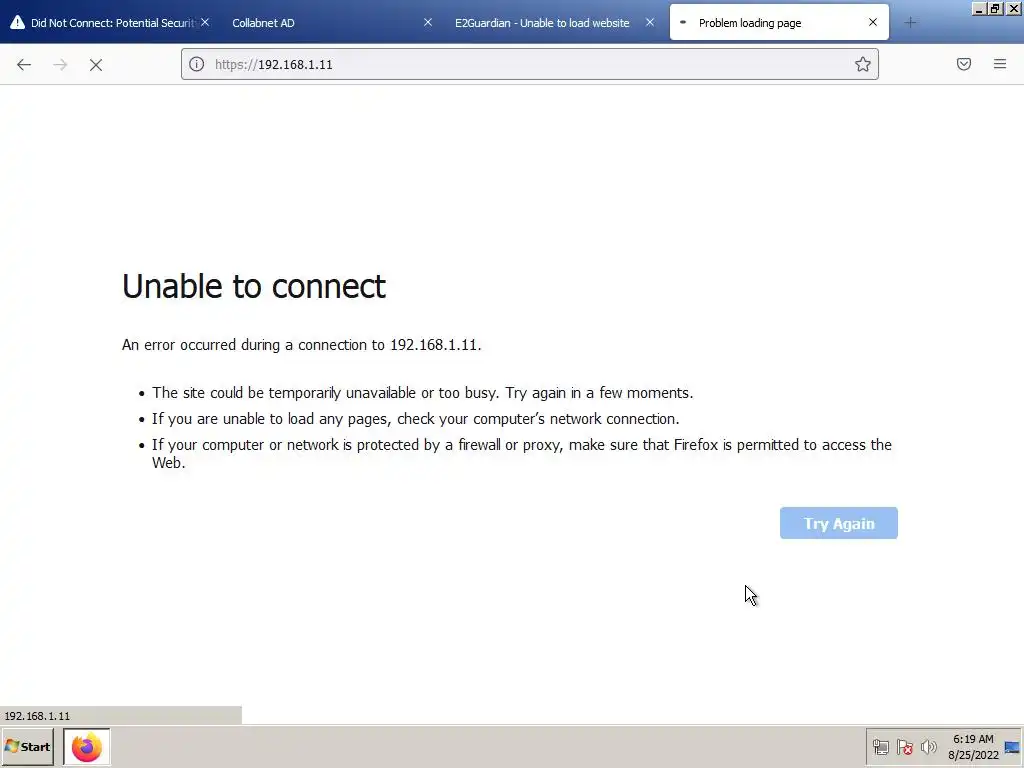Viewport: 1024px width, 768px height.
Task: Close the 'Did Not Connect' tab
Action: 205,22
